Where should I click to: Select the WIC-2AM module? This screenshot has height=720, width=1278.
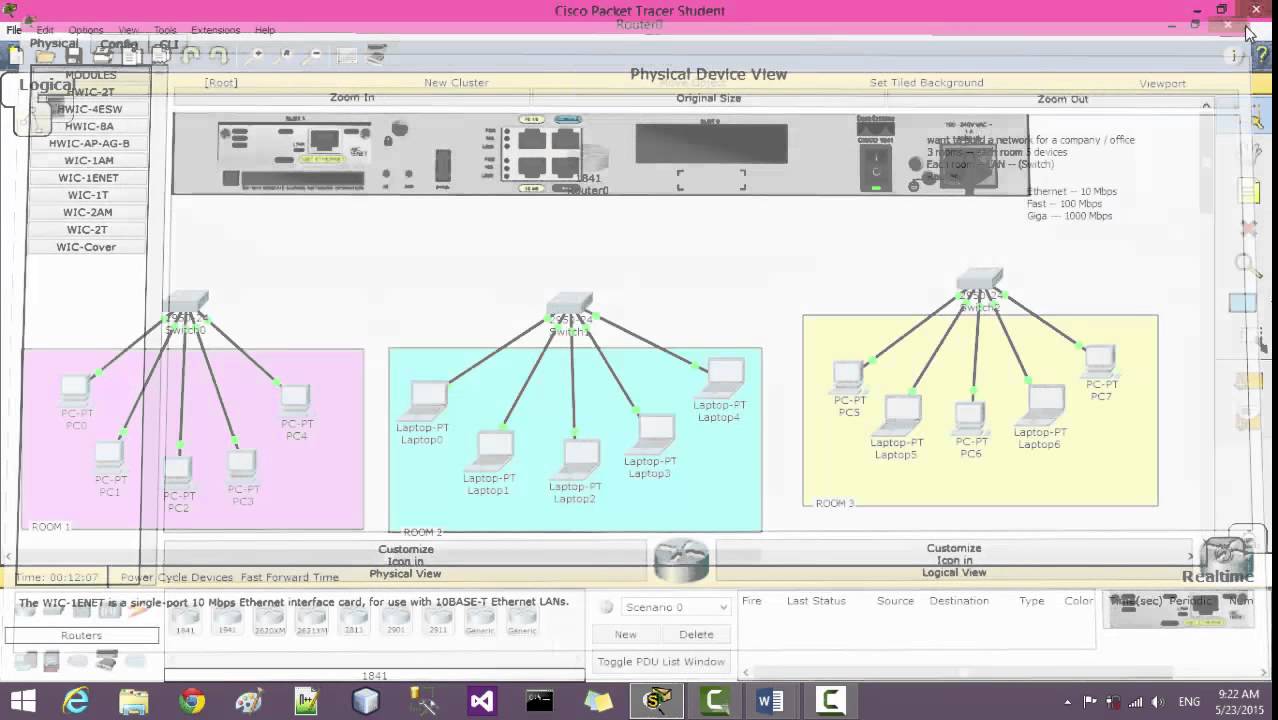(x=89, y=212)
